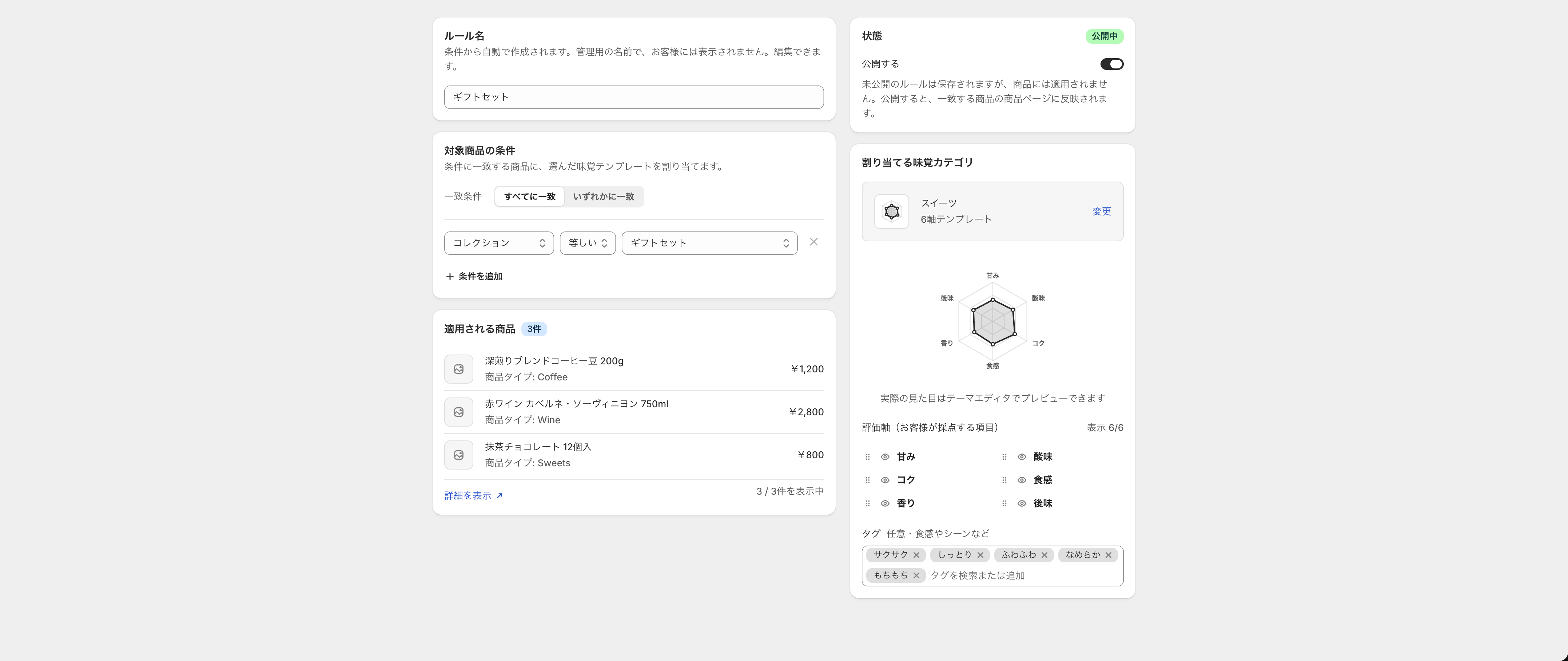The image size is (1568, 661).
Task: Select the すべてに一致 match option
Action: point(530,197)
